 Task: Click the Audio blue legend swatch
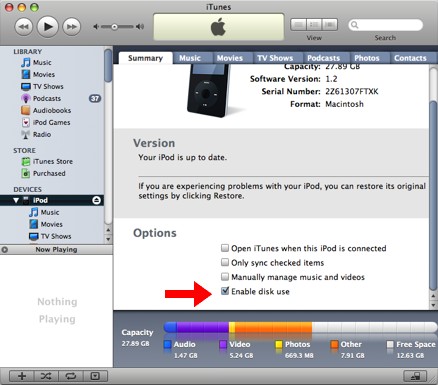coord(168,344)
